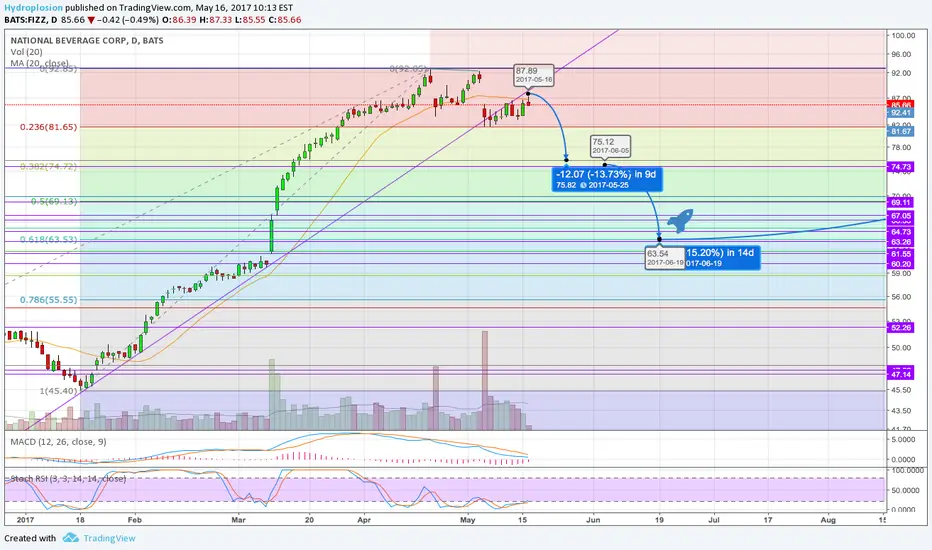Image resolution: width=932 pixels, height=550 pixels.
Task: Click the 5.0000 value on MACD scale
Action: coord(903,439)
